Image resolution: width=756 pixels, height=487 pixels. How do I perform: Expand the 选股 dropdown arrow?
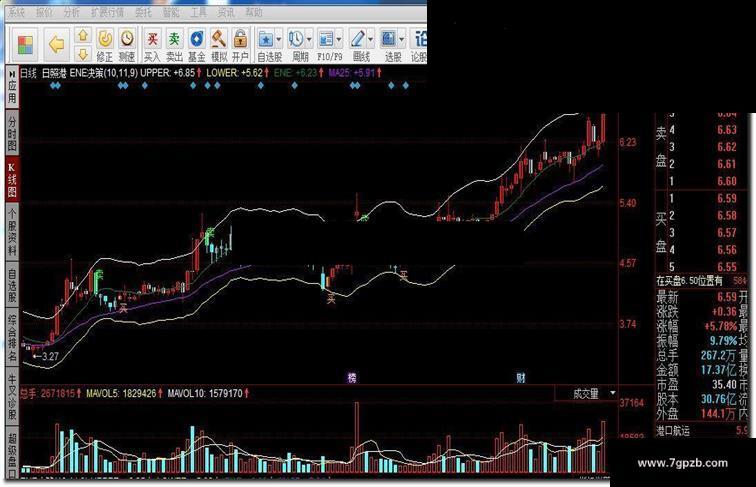pos(401,39)
